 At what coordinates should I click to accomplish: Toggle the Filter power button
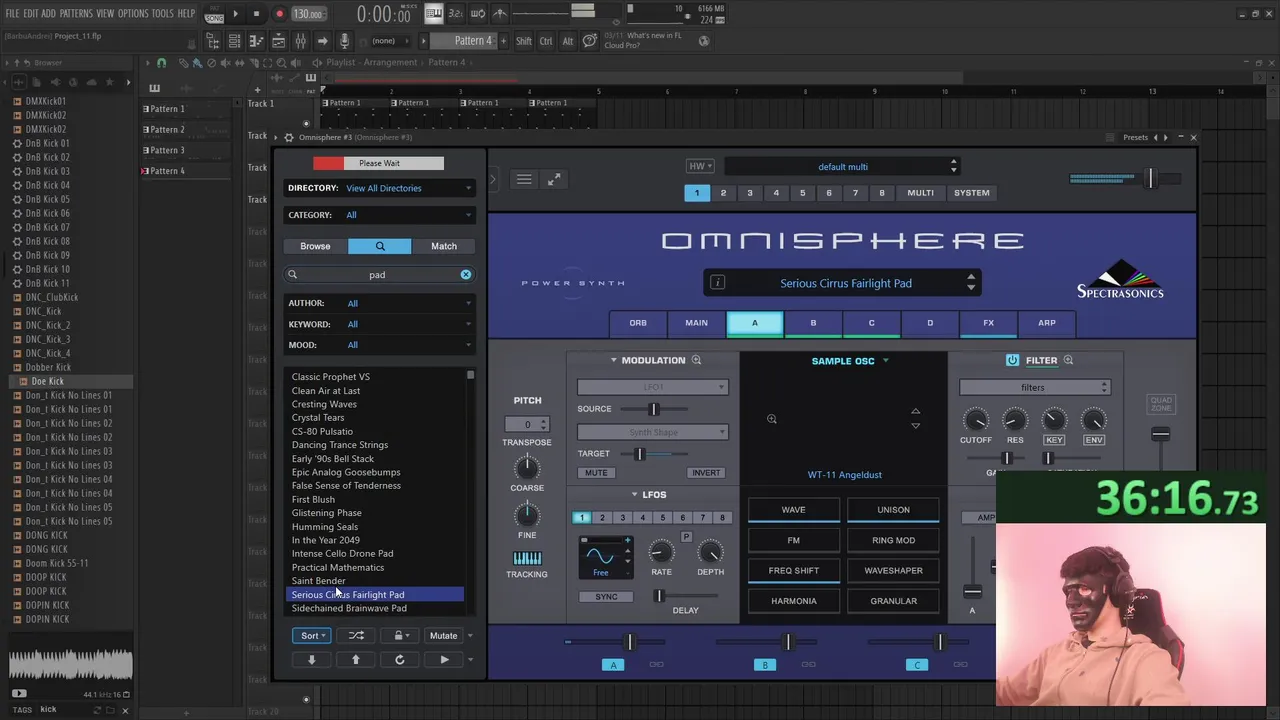(x=1012, y=360)
